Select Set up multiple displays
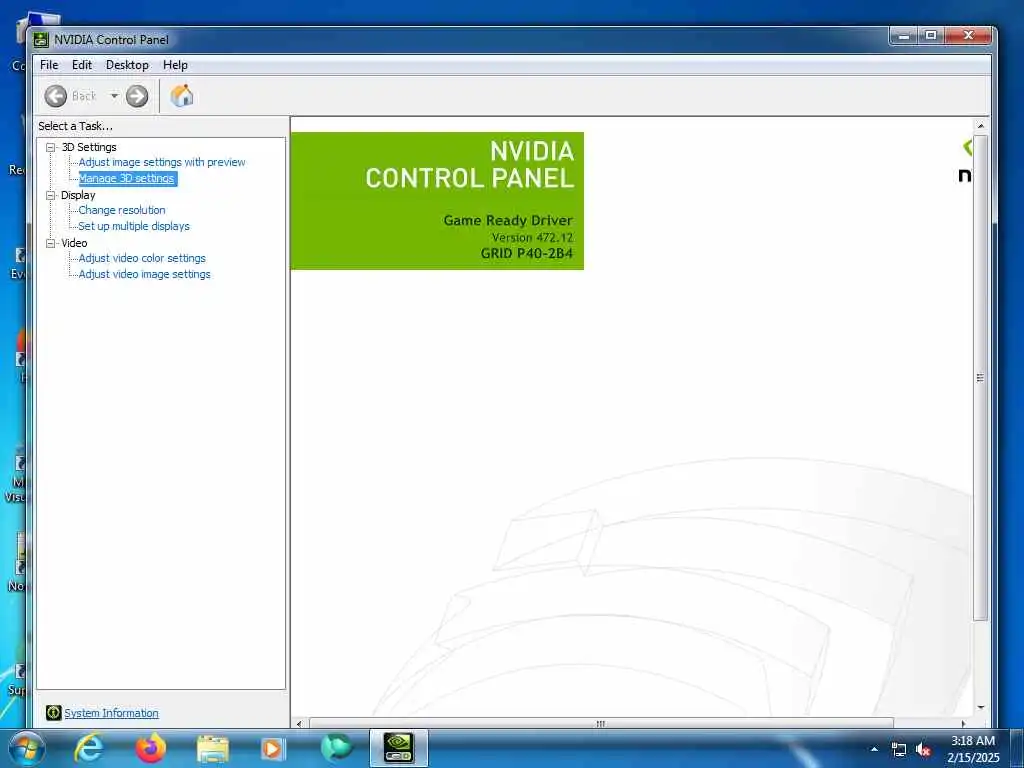The width and height of the screenshot is (1024, 768). [134, 226]
